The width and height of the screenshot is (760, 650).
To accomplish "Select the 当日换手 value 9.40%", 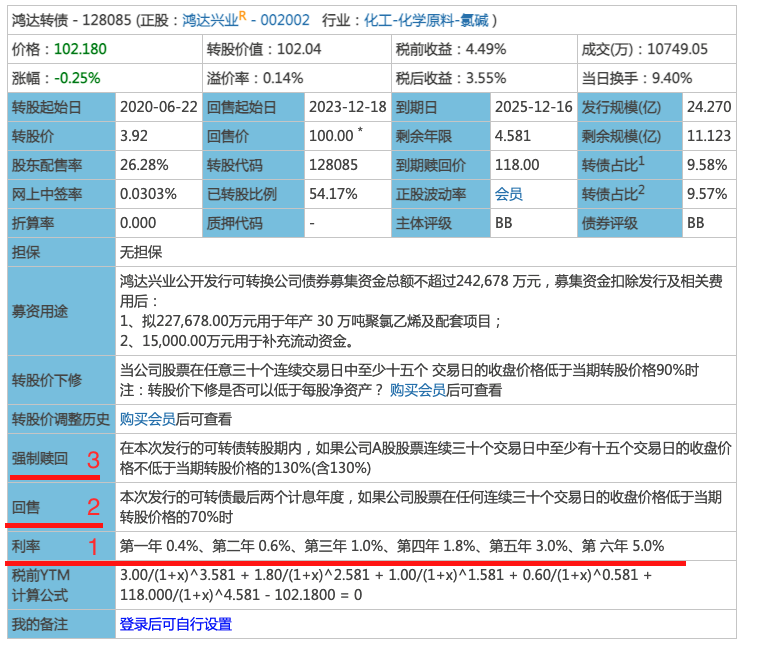I will (x=672, y=78).
